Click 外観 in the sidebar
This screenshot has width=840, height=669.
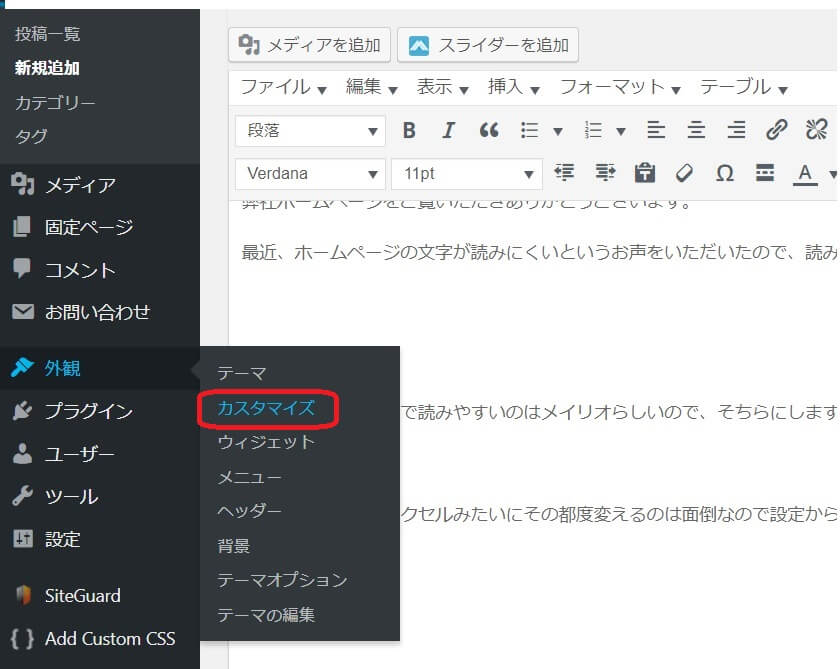[100, 369]
